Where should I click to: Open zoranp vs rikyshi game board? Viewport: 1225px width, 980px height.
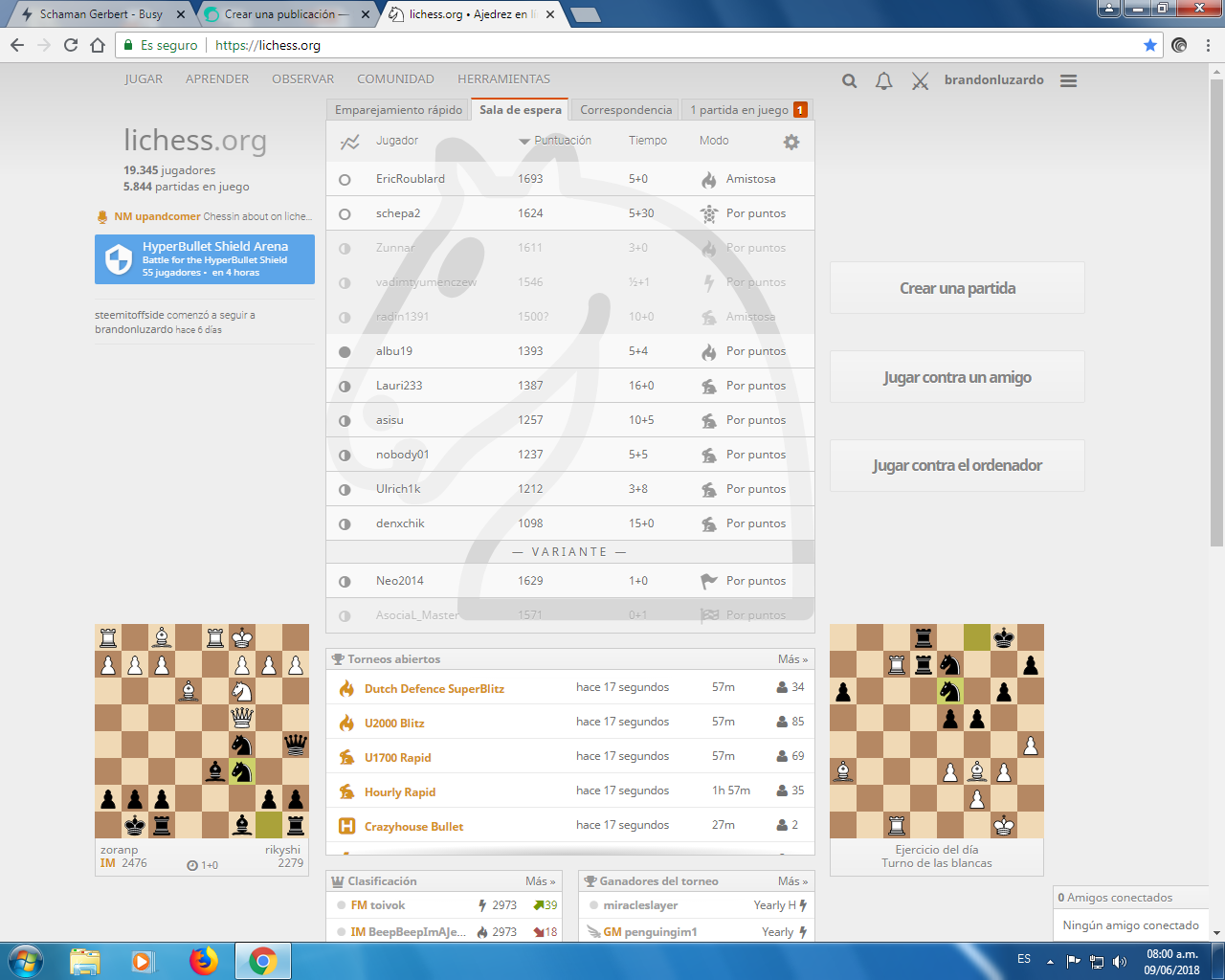point(202,731)
